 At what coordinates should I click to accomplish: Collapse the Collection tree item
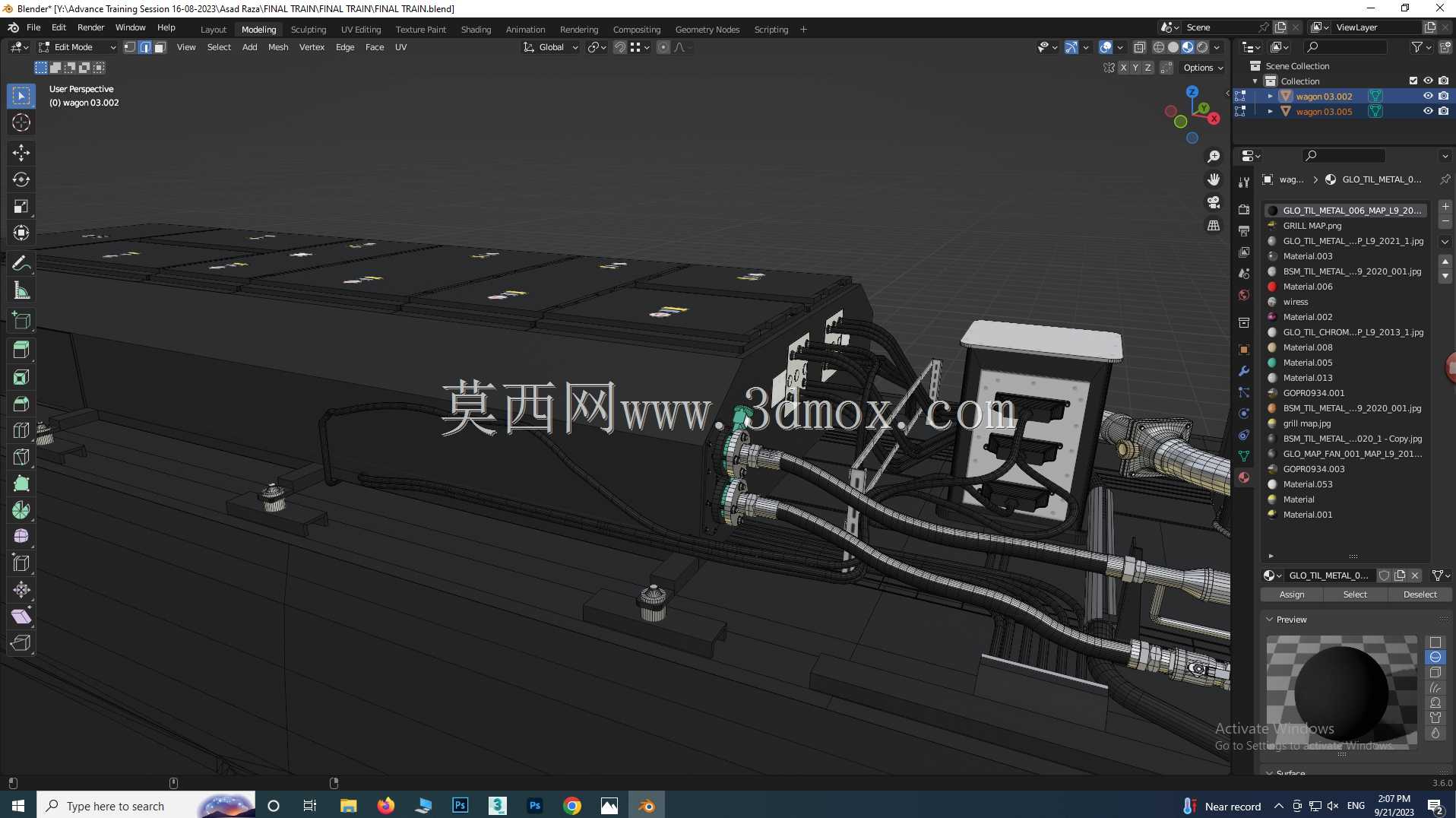(1255, 81)
